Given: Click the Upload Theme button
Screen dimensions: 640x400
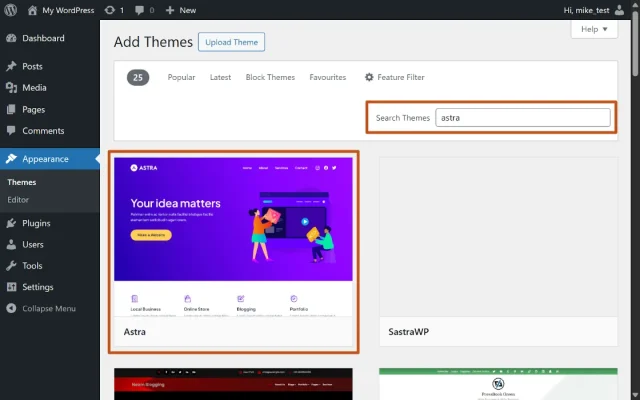Looking at the screenshot, I should [x=231, y=42].
